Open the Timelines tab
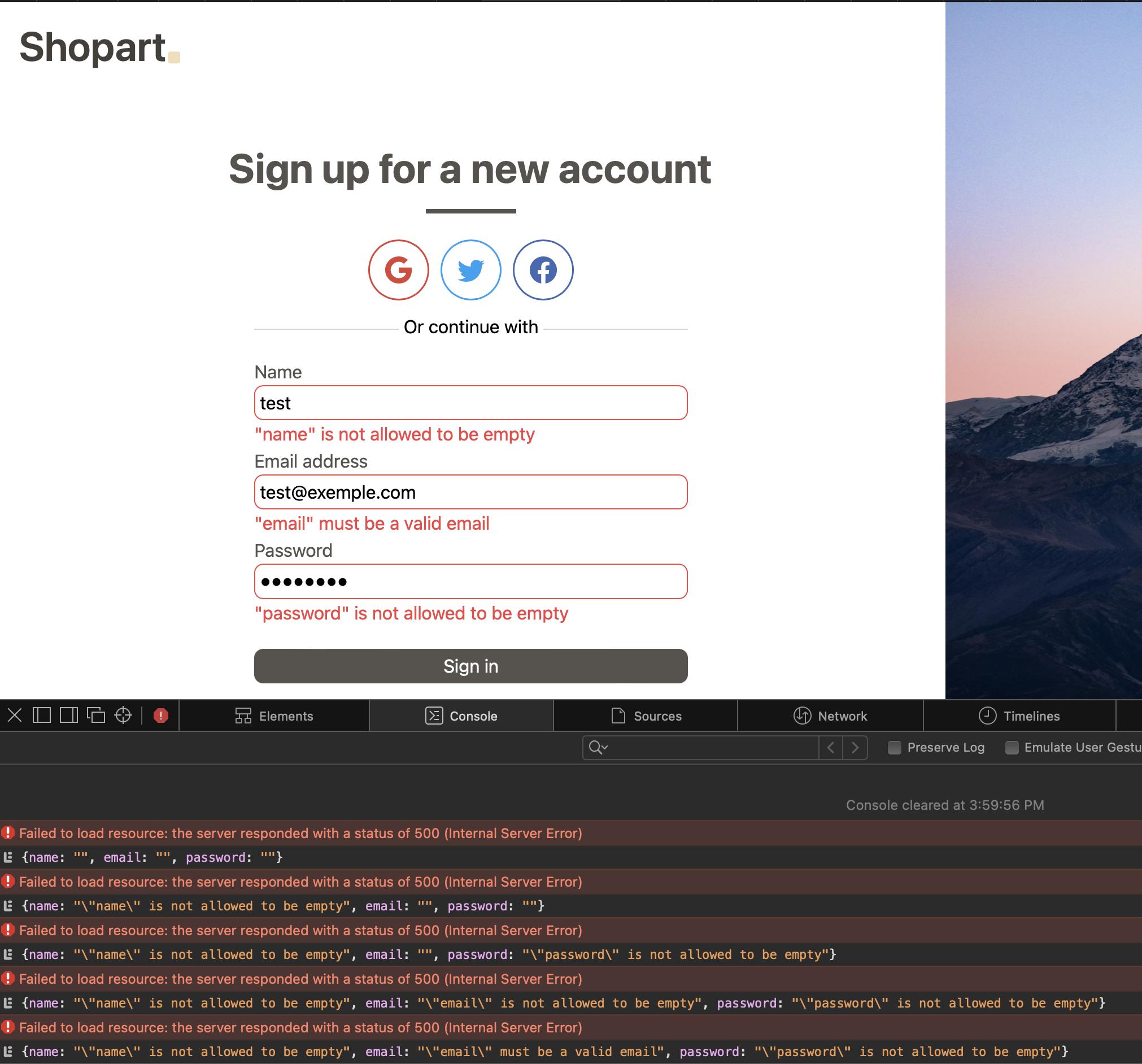1142x1064 pixels. [1019, 716]
